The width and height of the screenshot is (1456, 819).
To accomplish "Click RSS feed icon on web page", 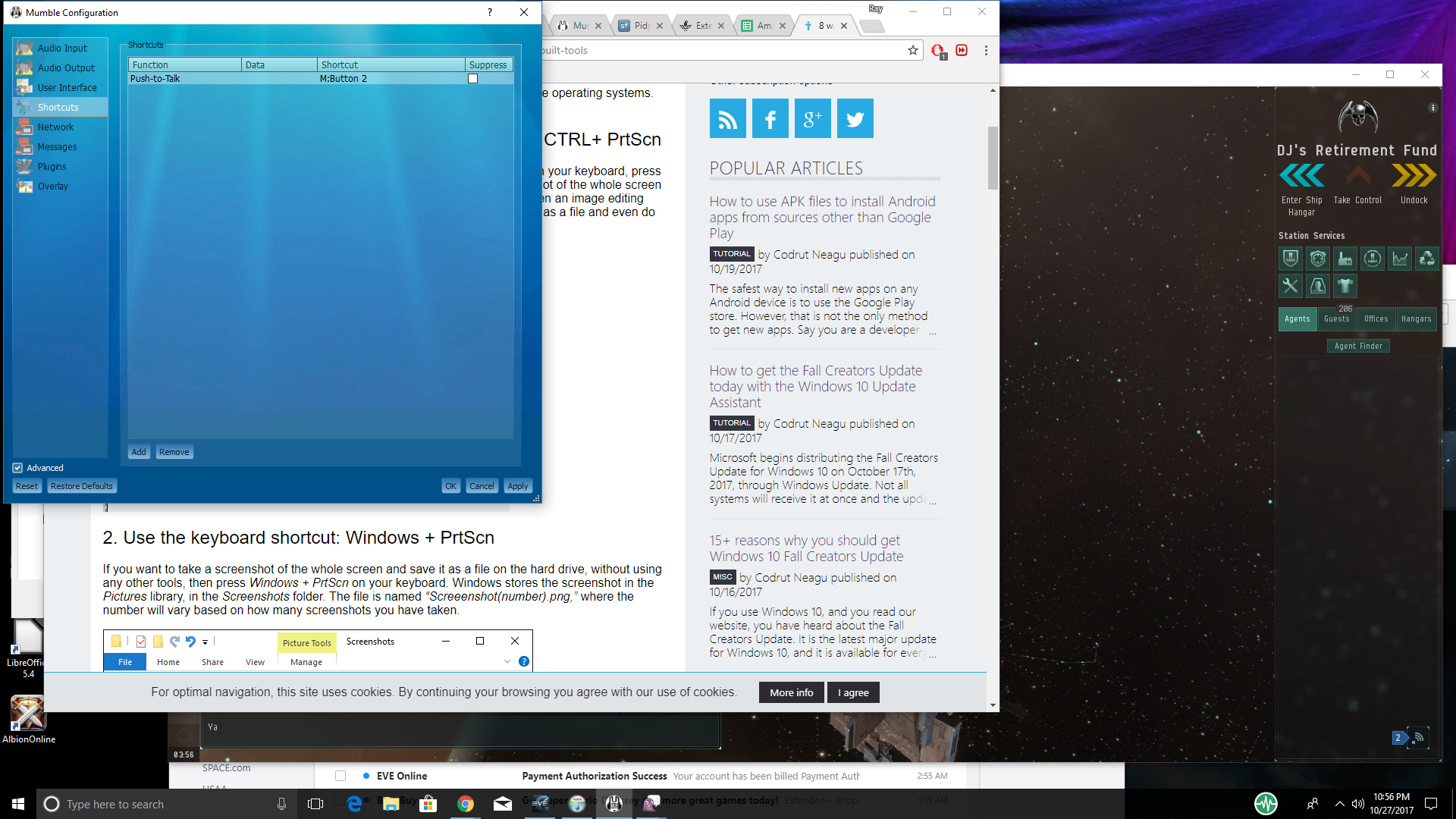I will pyautogui.click(x=728, y=118).
